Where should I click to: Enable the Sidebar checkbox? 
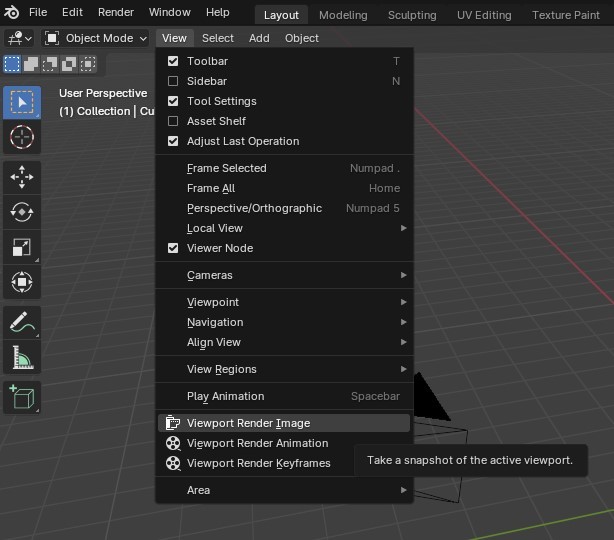[x=173, y=81]
